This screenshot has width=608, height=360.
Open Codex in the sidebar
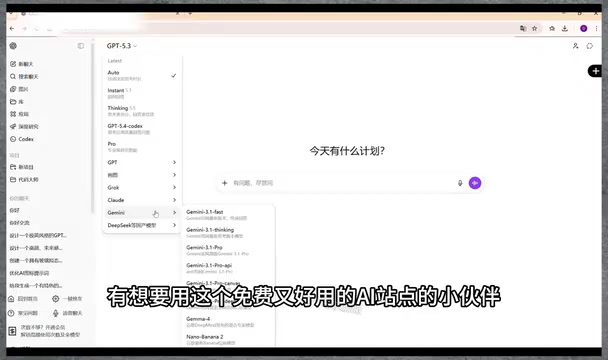tap(22, 139)
